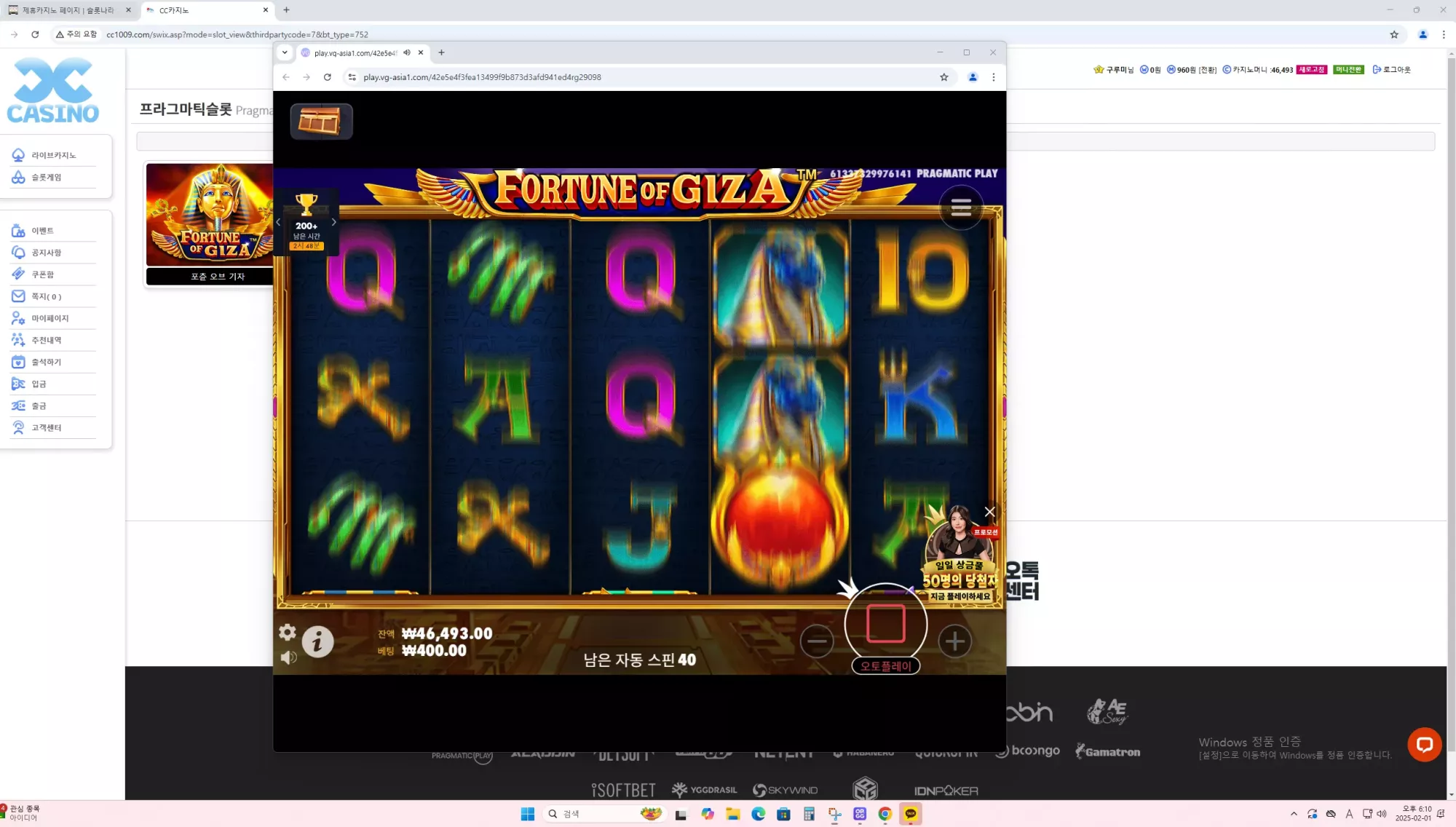Image resolution: width=1456 pixels, height=827 pixels.
Task: Mute the play.vg-asia1.com tab audio
Action: click(x=407, y=52)
